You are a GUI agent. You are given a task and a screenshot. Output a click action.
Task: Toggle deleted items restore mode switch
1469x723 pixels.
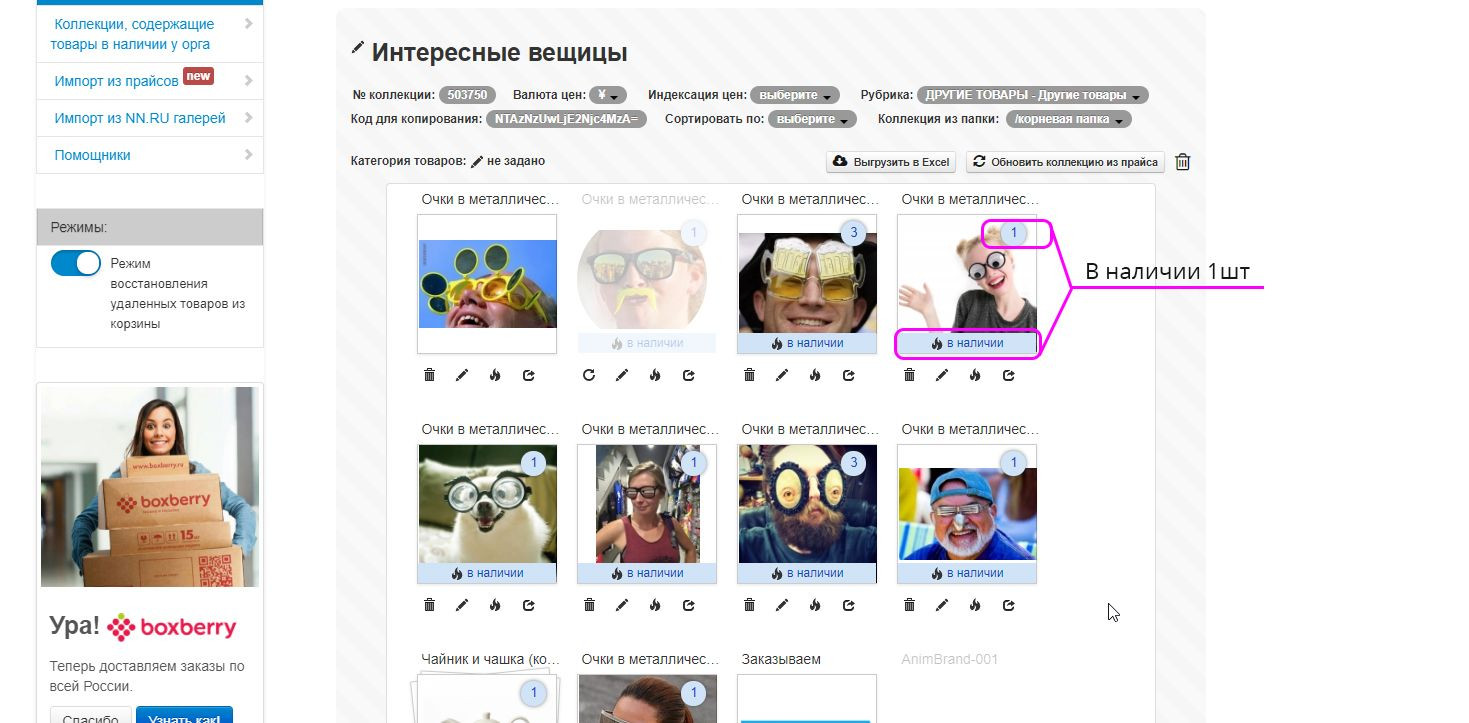coord(76,263)
